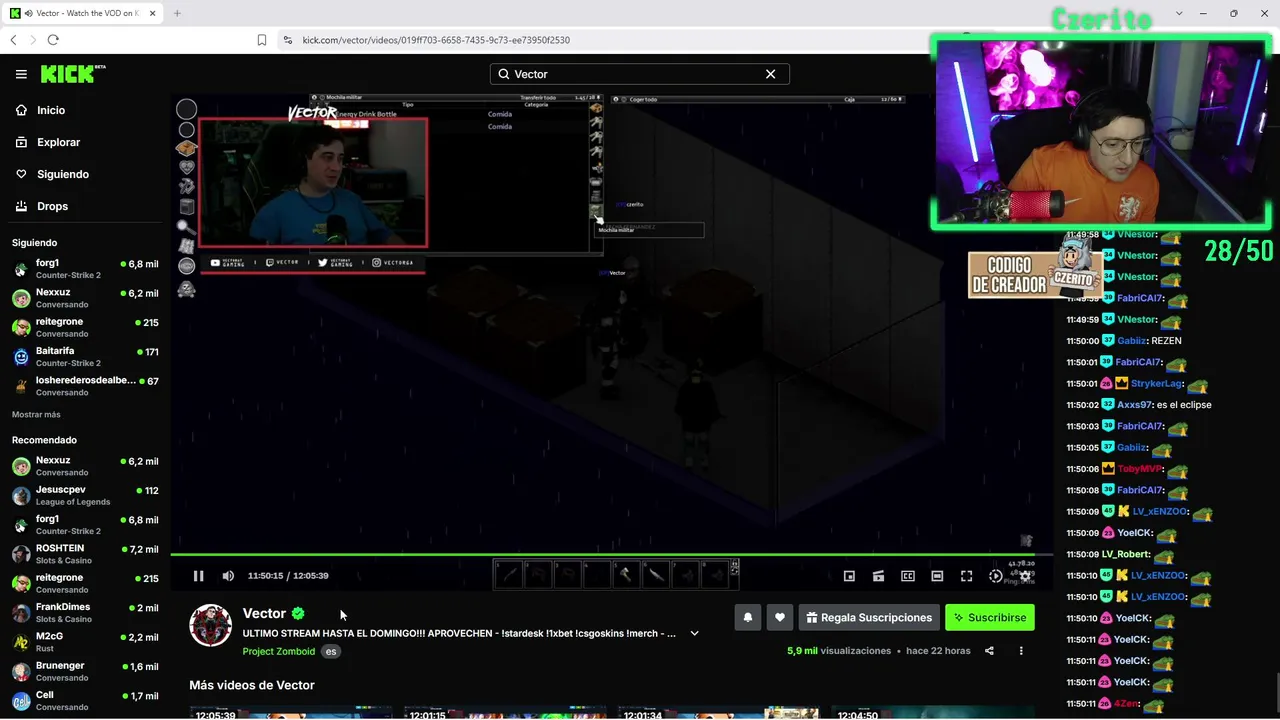The height and width of the screenshot is (720, 1280).
Task: Pause the VOD playback
Action: pyautogui.click(x=198, y=576)
